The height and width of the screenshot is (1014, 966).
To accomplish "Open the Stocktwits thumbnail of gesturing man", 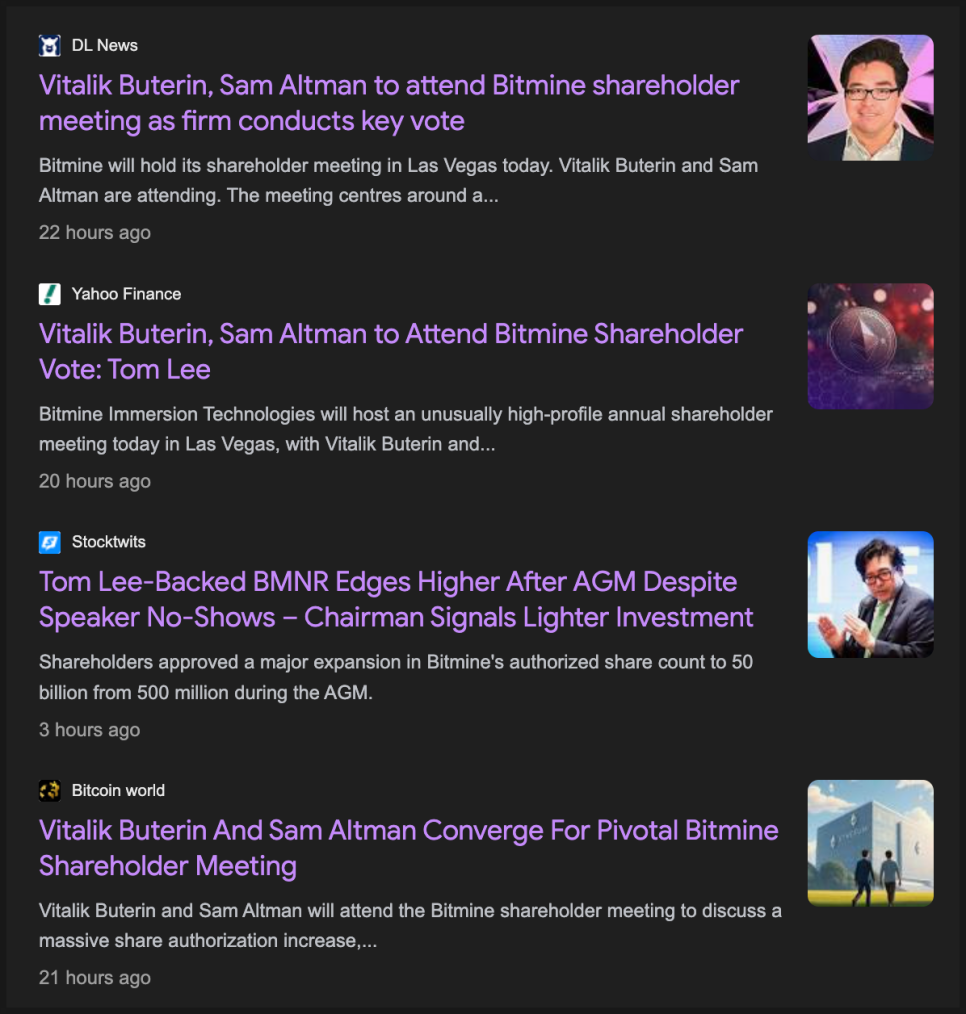I will [870, 594].
